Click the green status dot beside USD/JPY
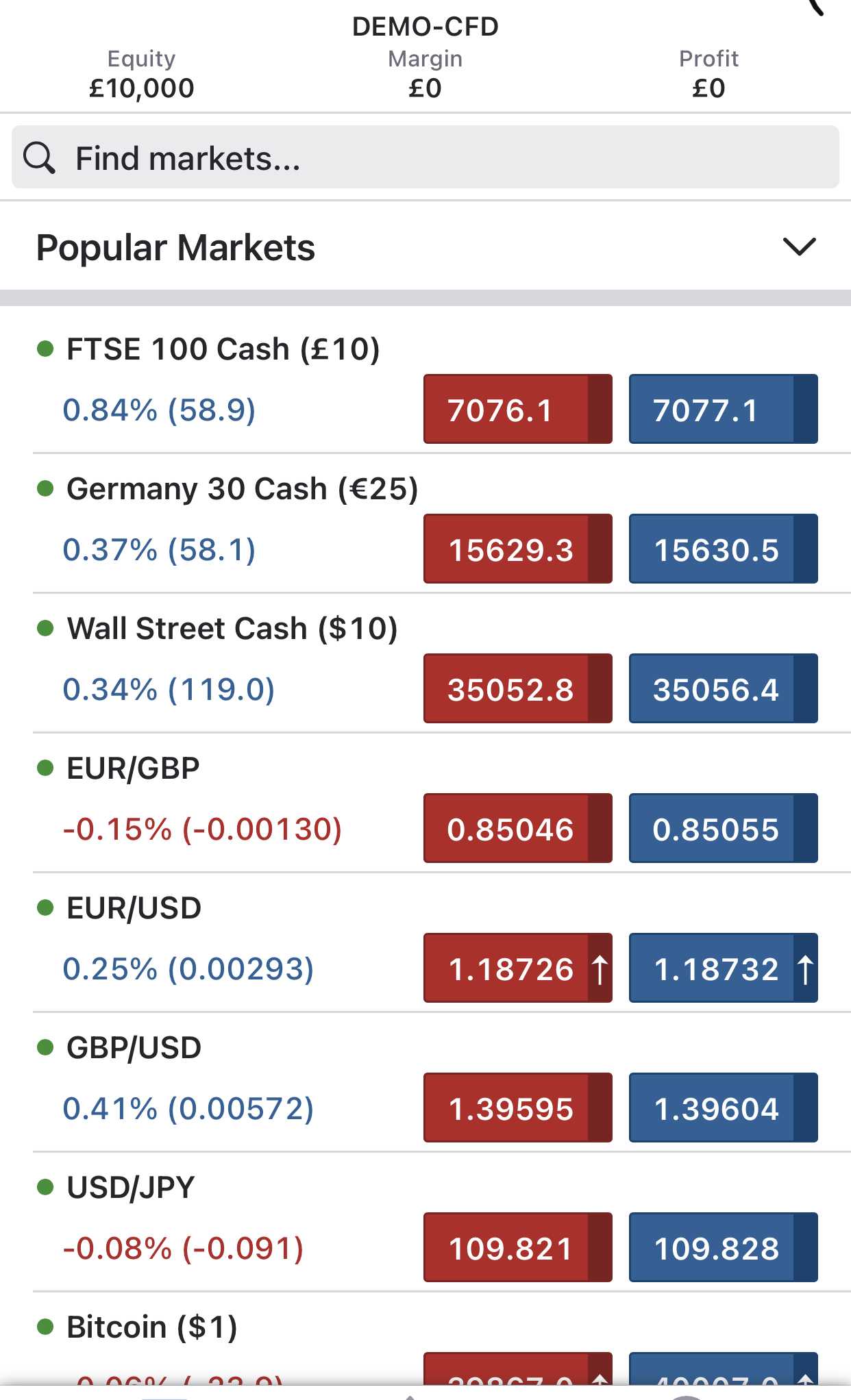 point(45,1187)
